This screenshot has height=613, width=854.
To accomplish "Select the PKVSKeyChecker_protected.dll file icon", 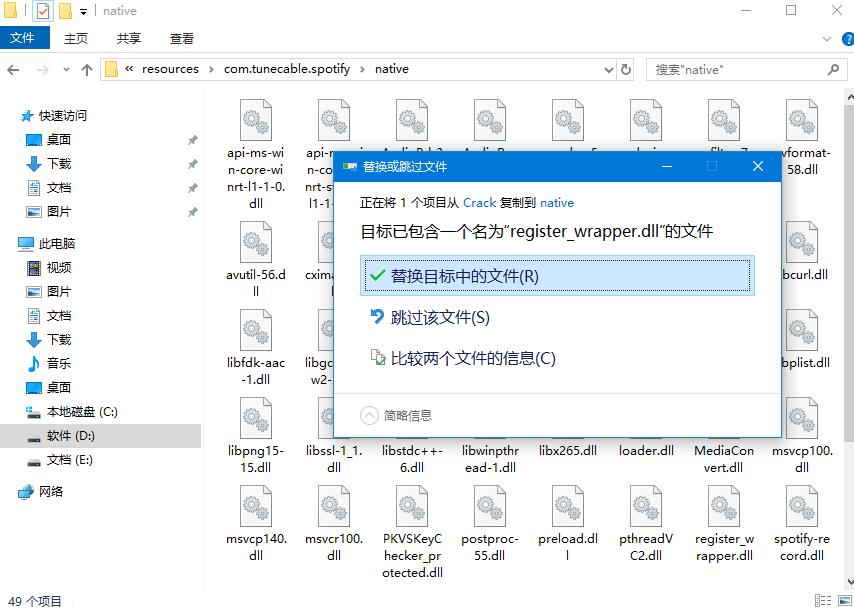I will pyautogui.click(x=412, y=506).
